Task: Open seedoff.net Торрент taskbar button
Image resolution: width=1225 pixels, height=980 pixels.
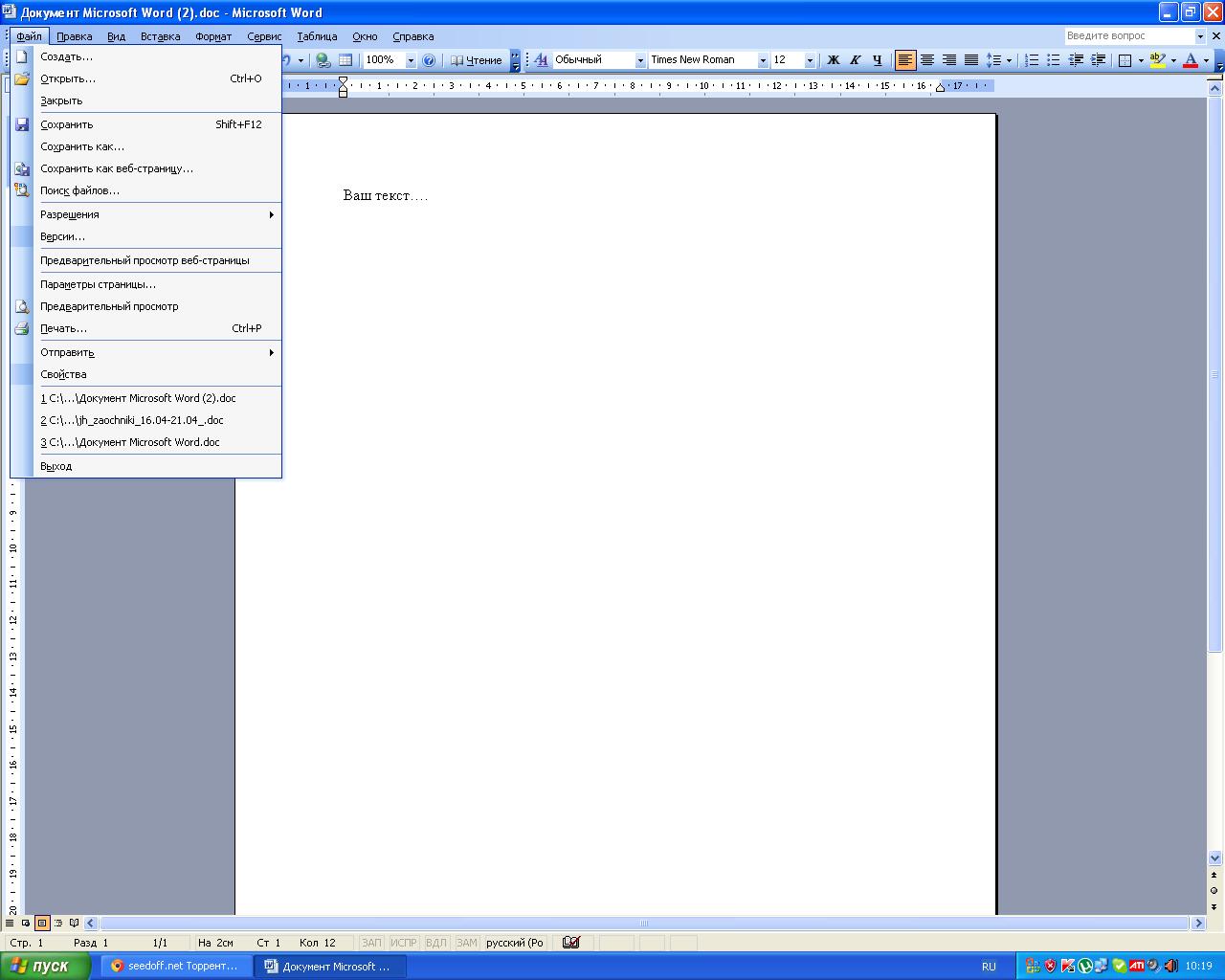Action: coord(174,966)
